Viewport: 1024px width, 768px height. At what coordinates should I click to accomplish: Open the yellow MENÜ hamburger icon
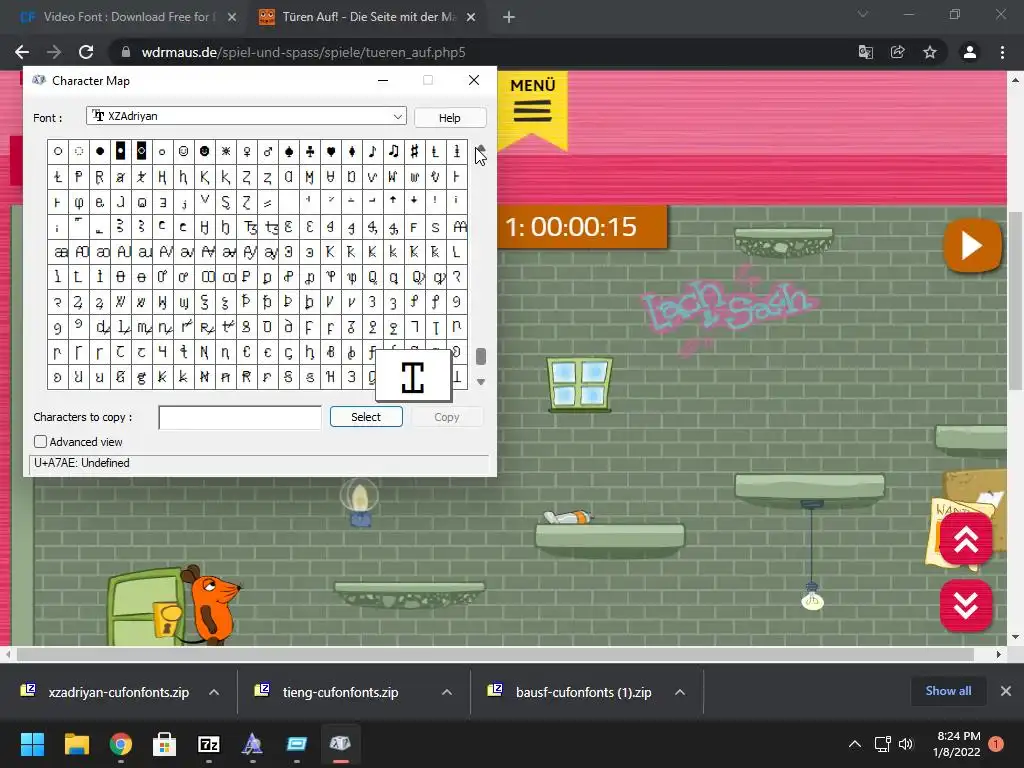click(x=532, y=111)
